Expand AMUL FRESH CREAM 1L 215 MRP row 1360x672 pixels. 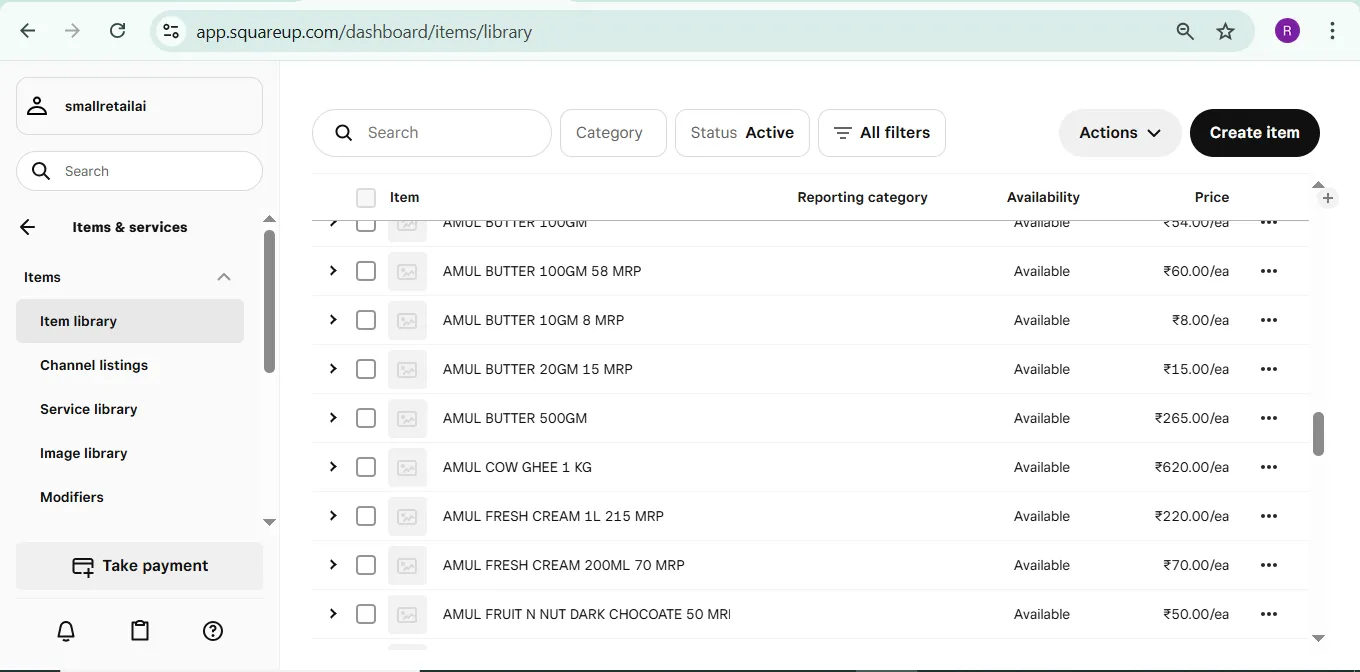(333, 516)
